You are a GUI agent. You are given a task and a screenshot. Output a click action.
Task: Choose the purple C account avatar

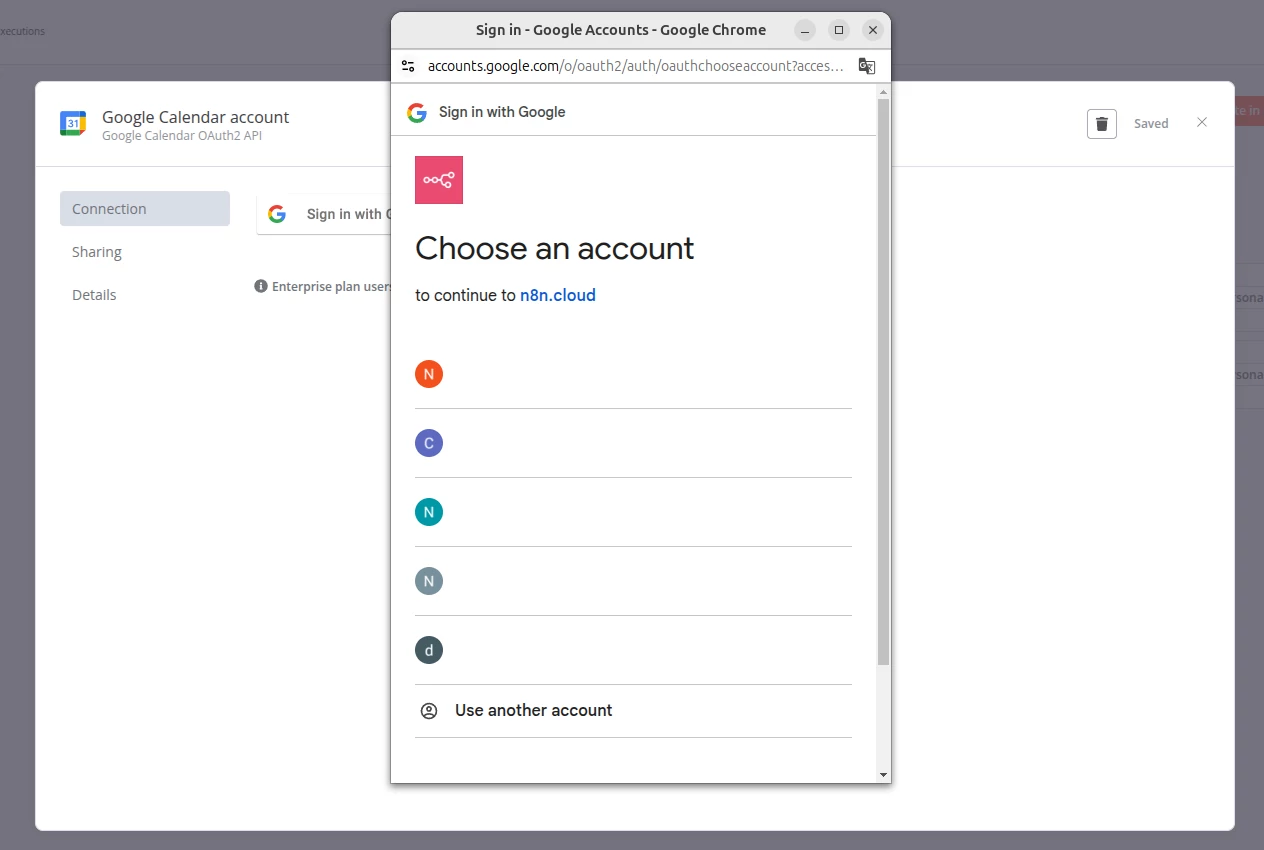coord(429,443)
